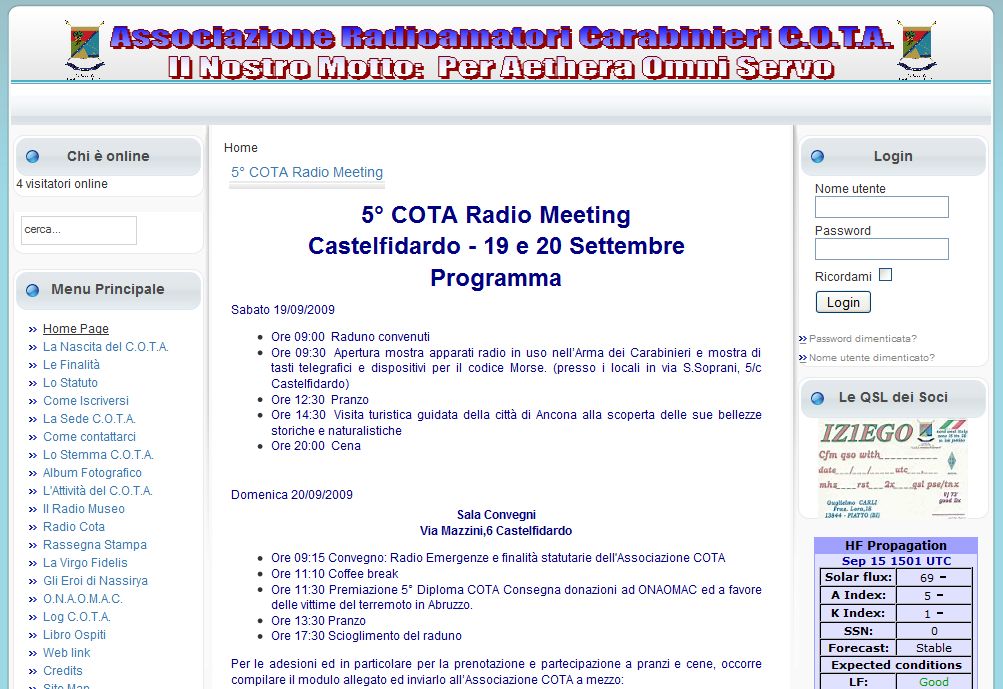This screenshot has width=1003, height=689.
Task: Click the SSN value 0
Action: pyautogui.click(x=934, y=631)
